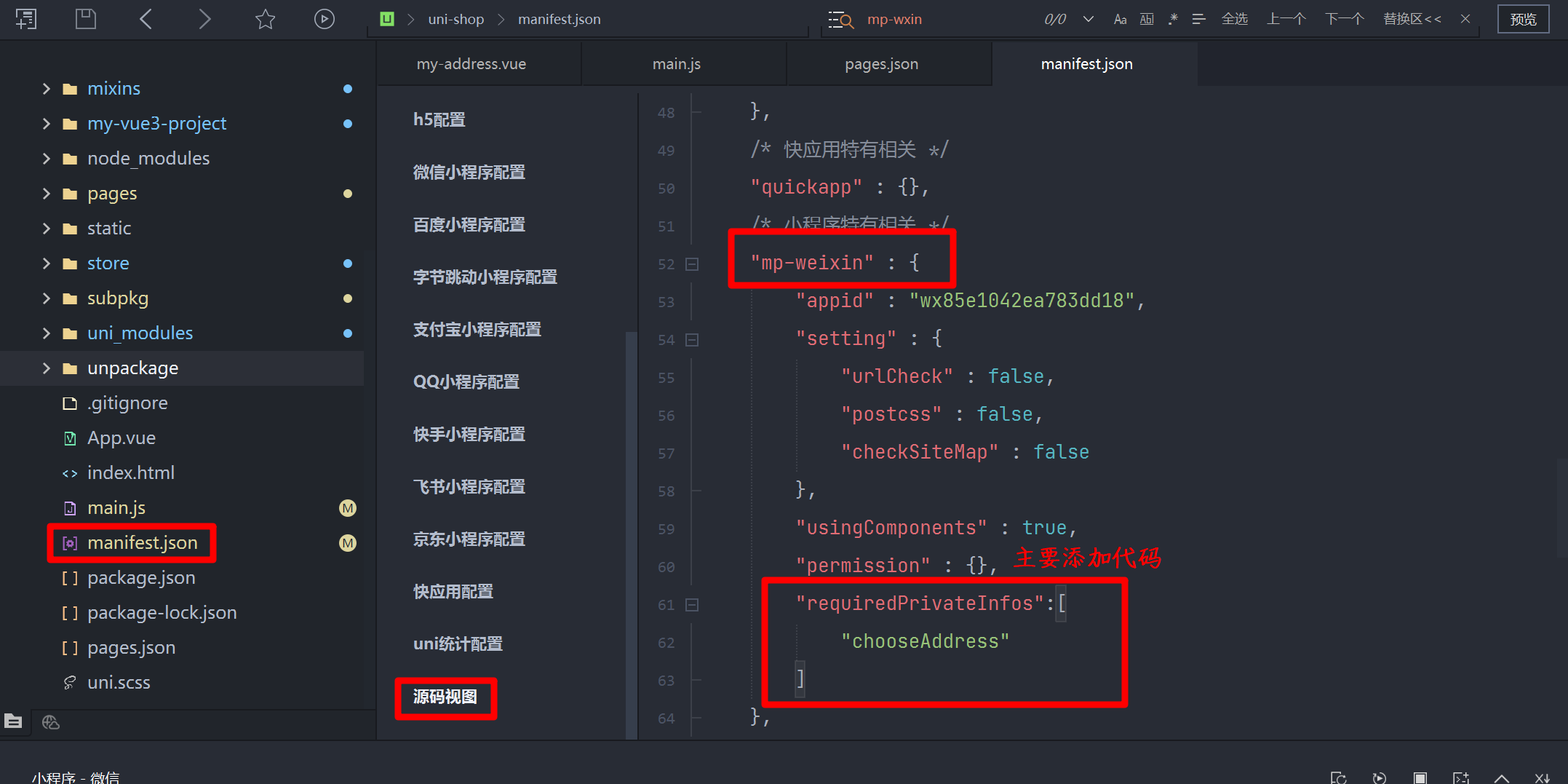This screenshot has width=1568, height=784.
Task: Click the run play-circle icon
Action: click(325, 19)
